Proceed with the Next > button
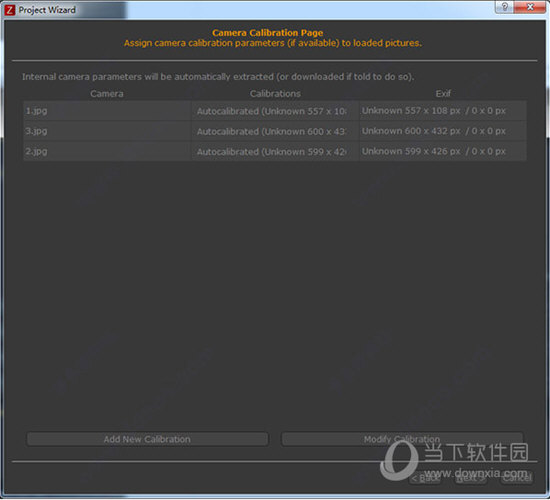 click(x=470, y=478)
